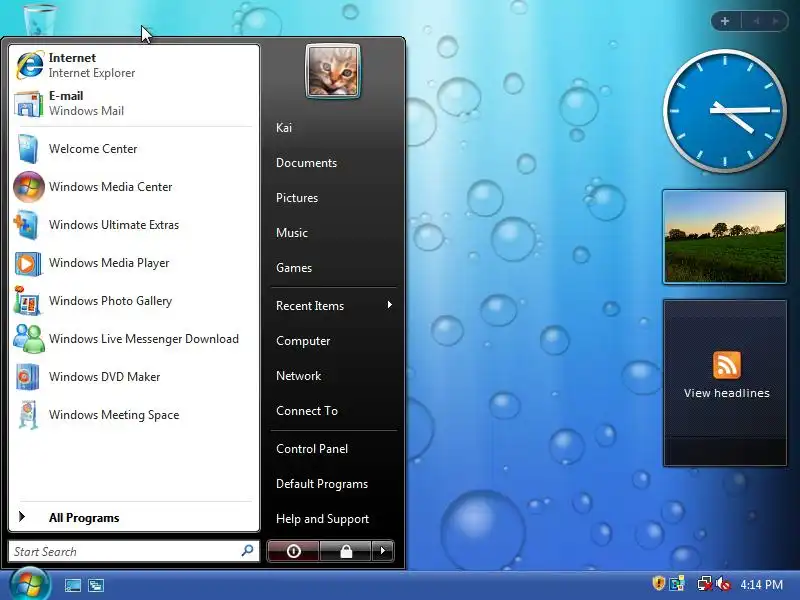Click Windows Ultimate Extras icon
This screenshot has height=600, width=800.
[x=27, y=225]
